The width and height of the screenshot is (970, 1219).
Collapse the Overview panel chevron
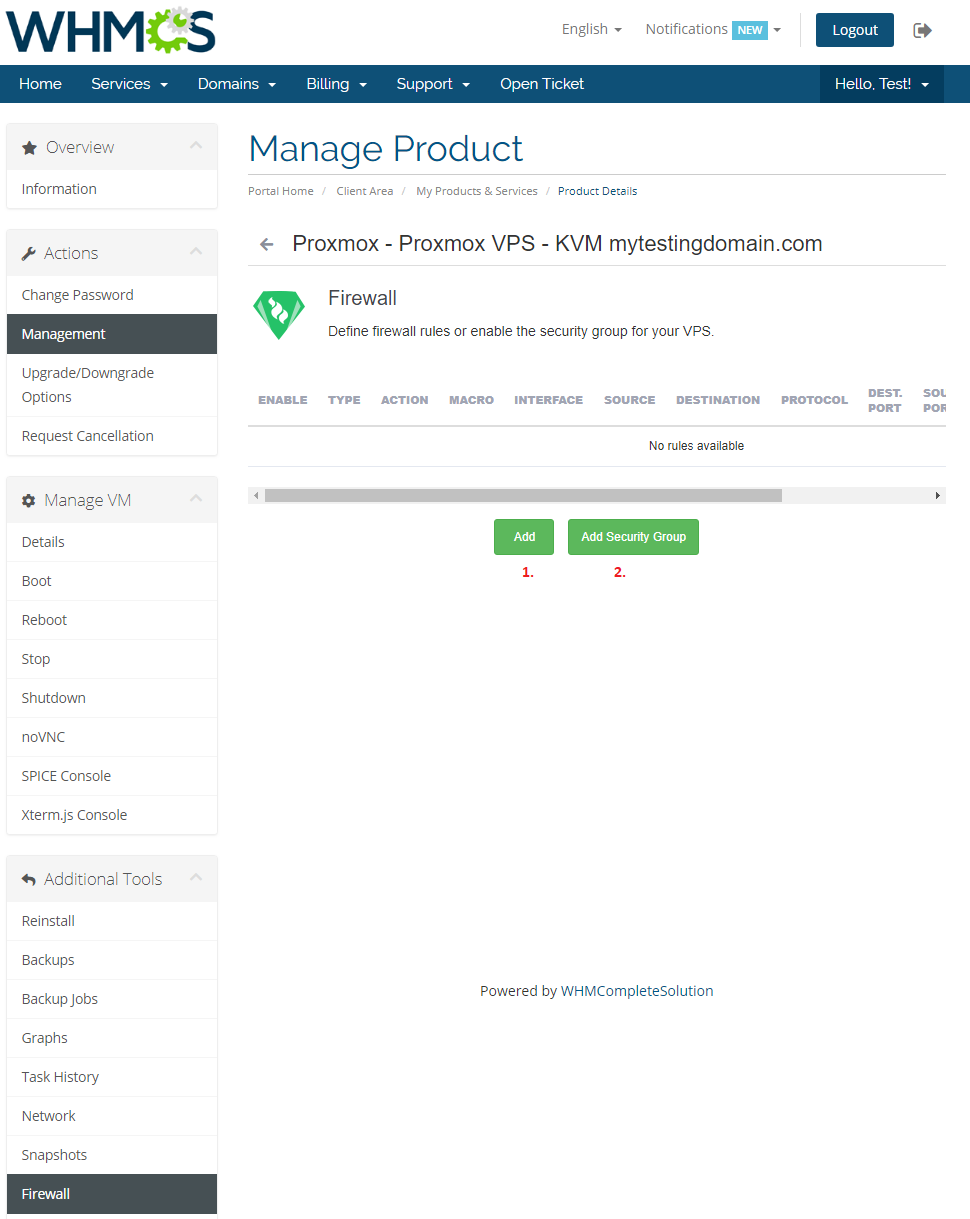(196, 146)
